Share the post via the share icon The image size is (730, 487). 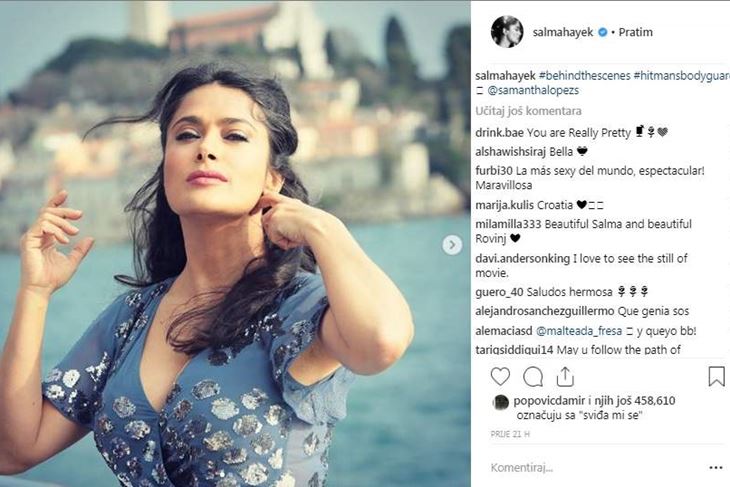(565, 377)
